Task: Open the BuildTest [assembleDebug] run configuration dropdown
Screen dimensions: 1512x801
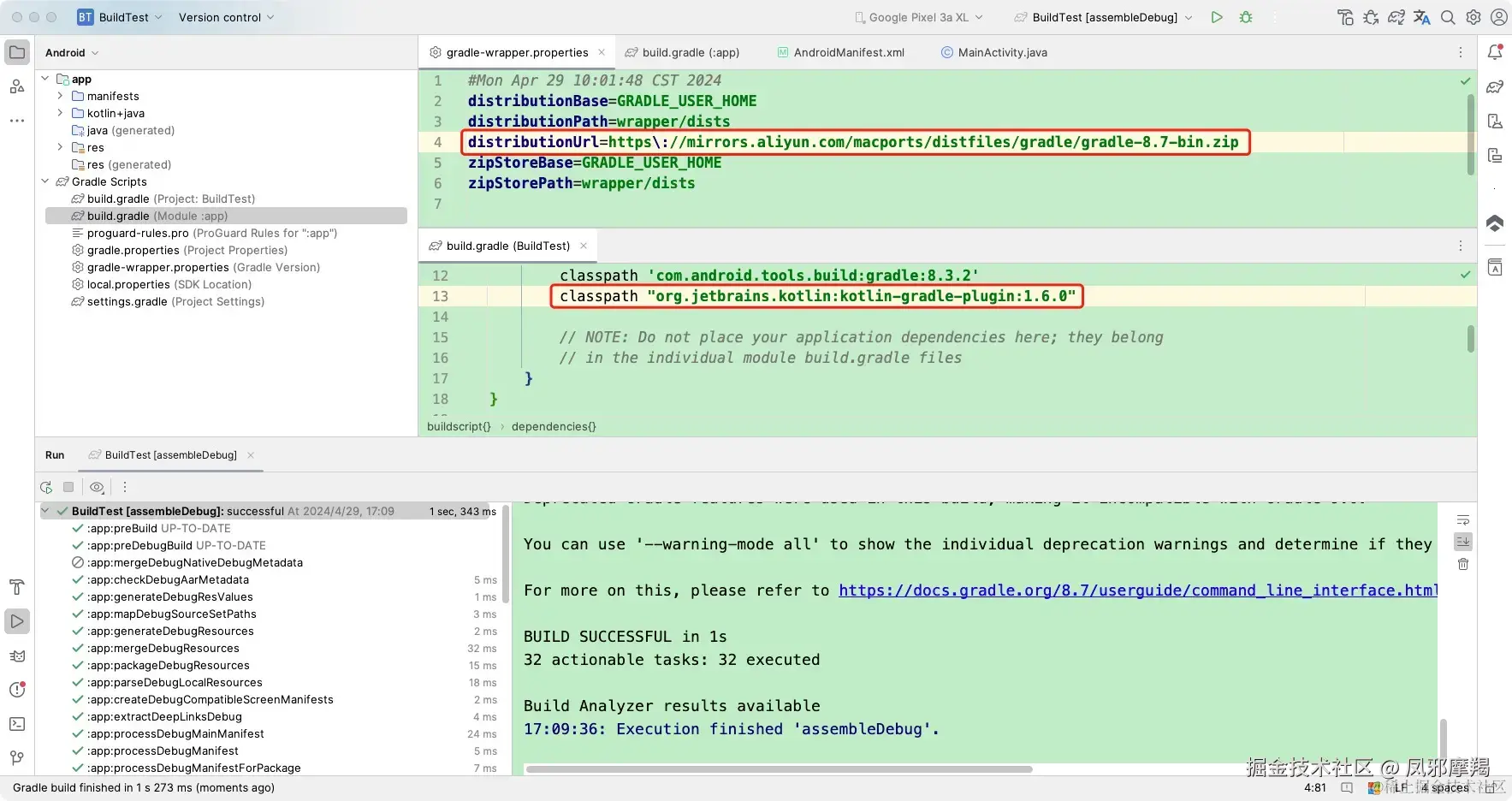Action: click(x=1103, y=17)
